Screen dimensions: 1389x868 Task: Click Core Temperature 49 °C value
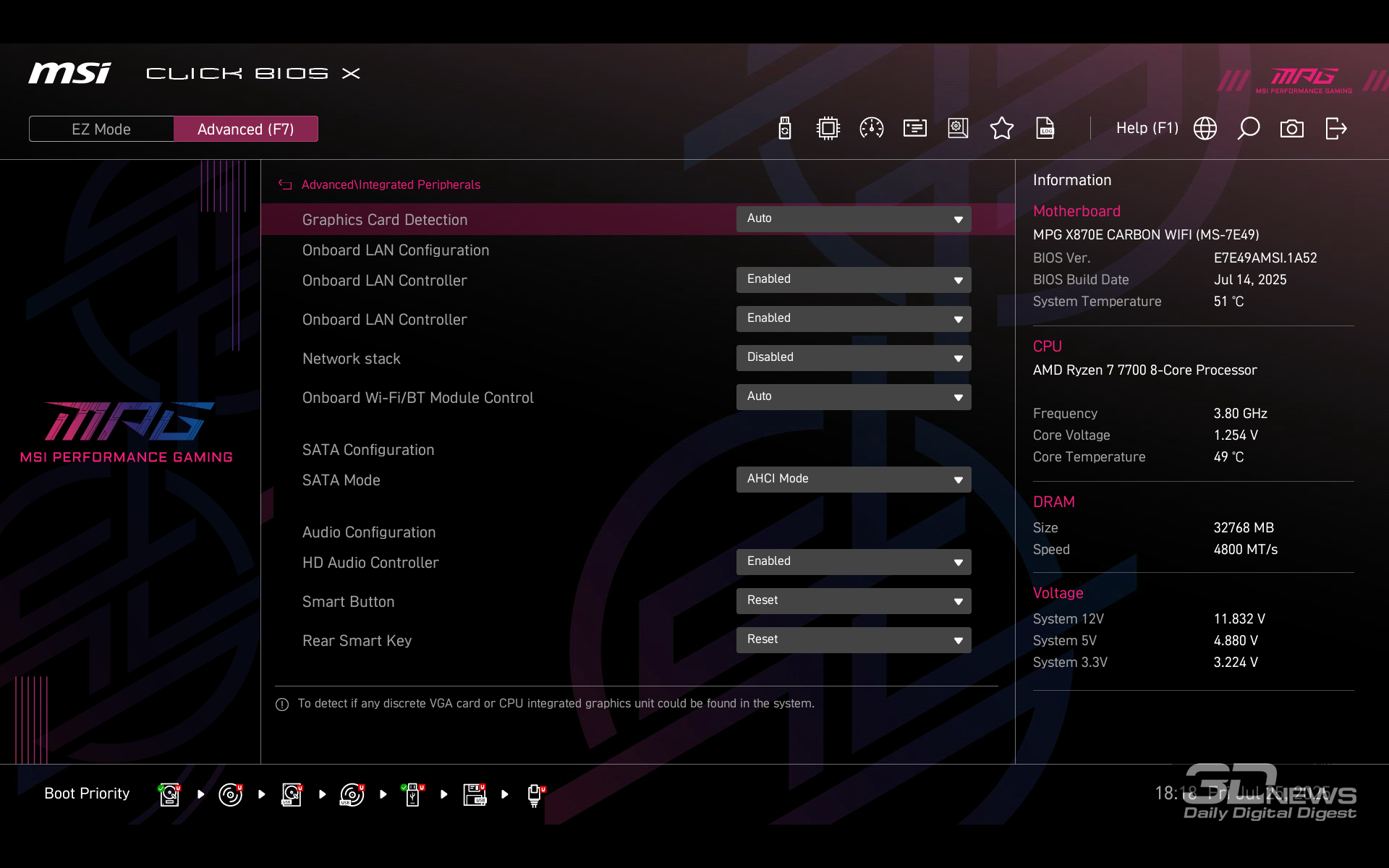tap(1228, 457)
